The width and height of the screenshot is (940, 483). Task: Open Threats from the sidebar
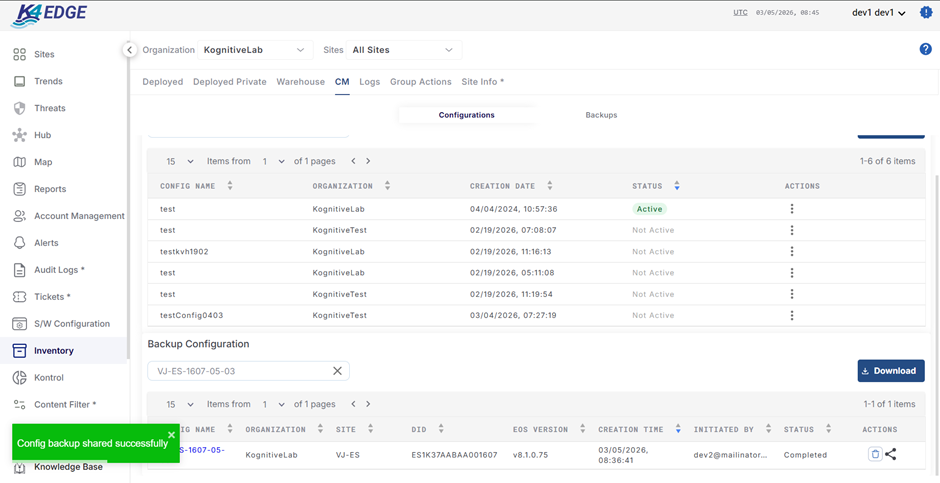click(x=49, y=108)
